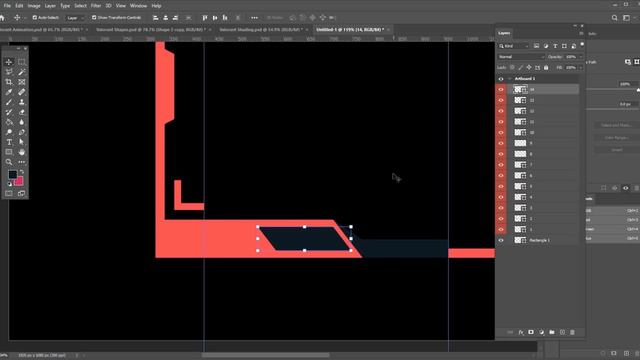
Task: Hide the Artboard 1 group visibility eye
Action: coord(501,79)
